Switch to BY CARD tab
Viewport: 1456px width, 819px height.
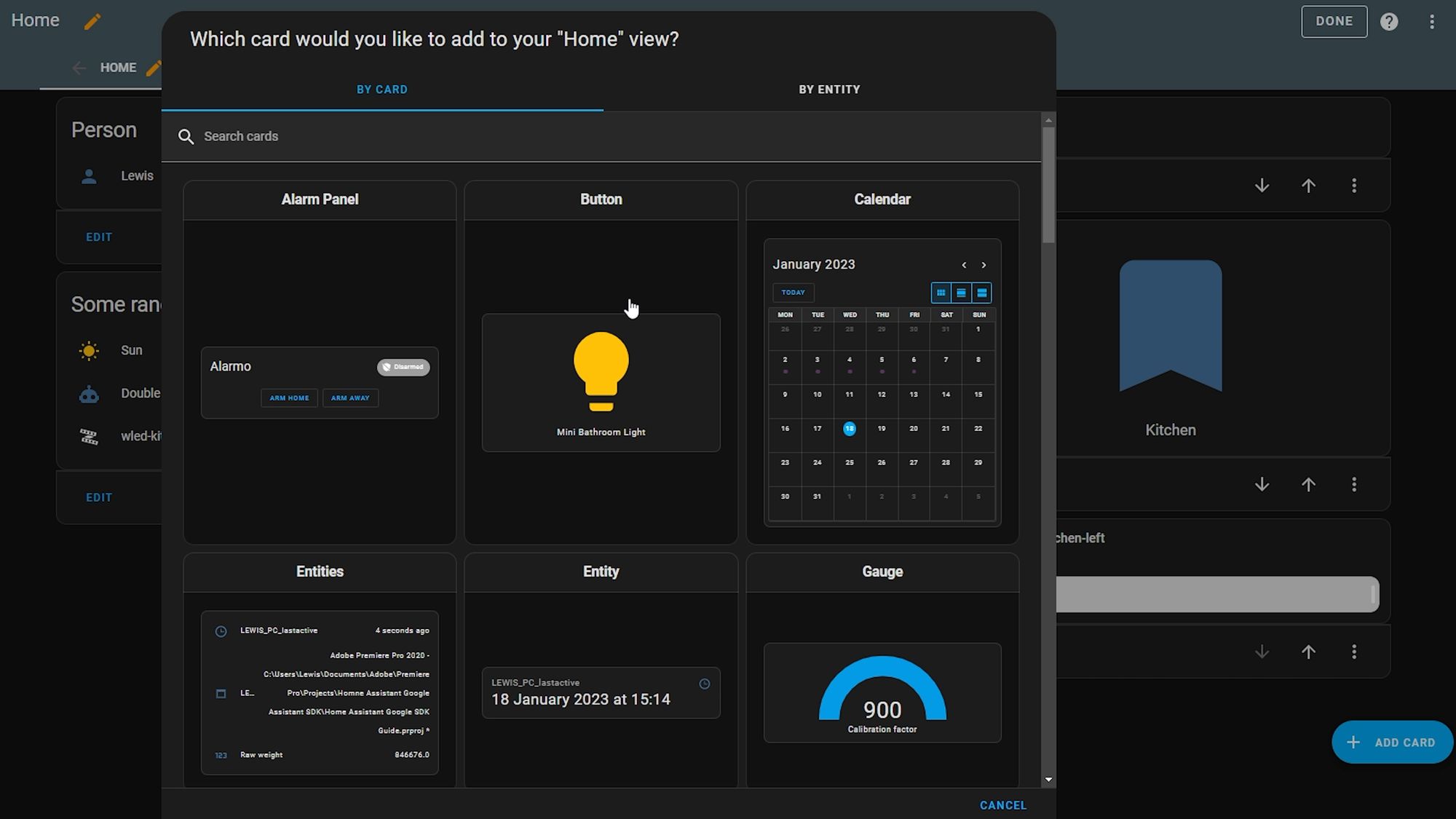point(382,90)
